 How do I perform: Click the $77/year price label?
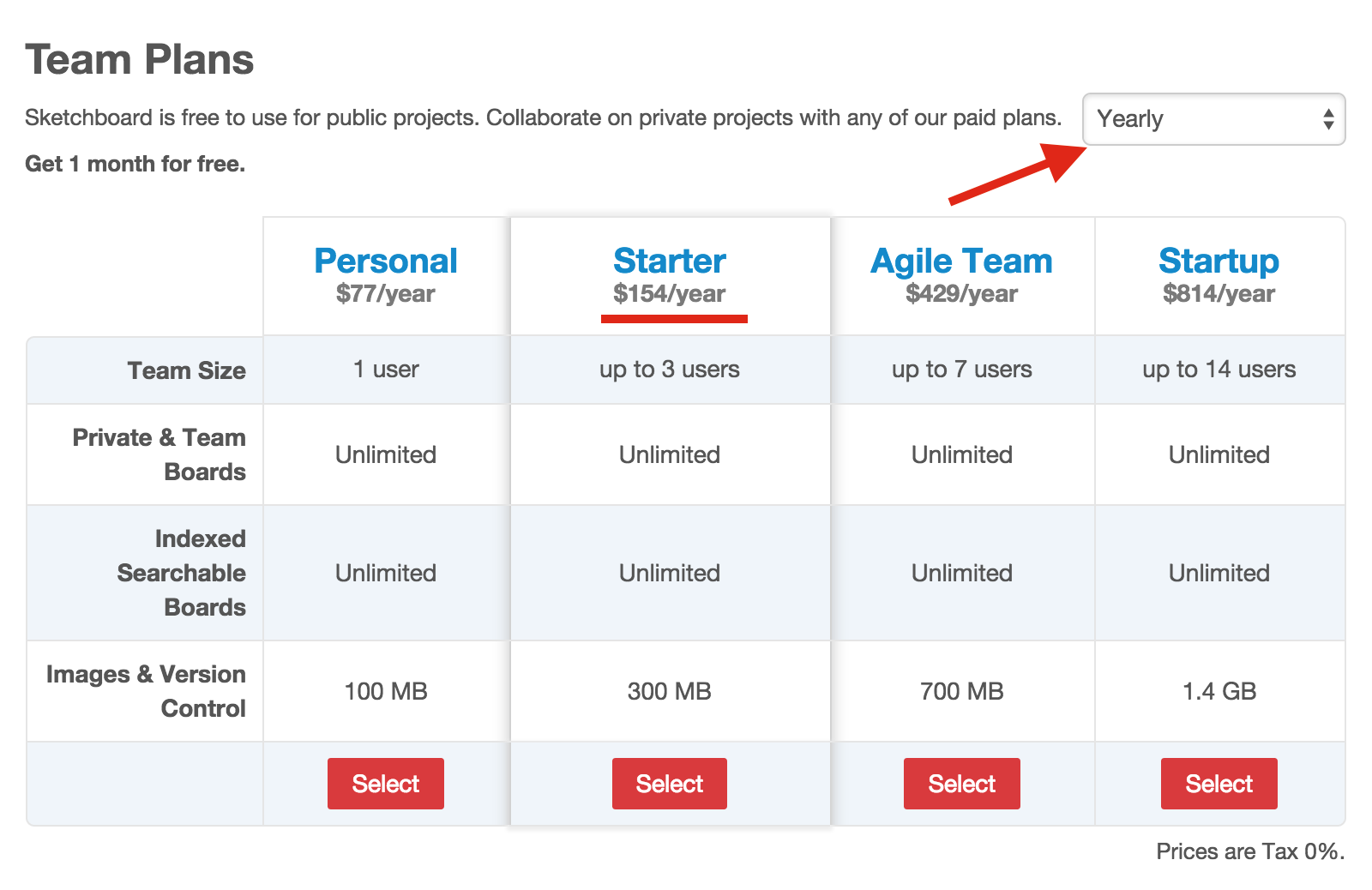(x=386, y=294)
